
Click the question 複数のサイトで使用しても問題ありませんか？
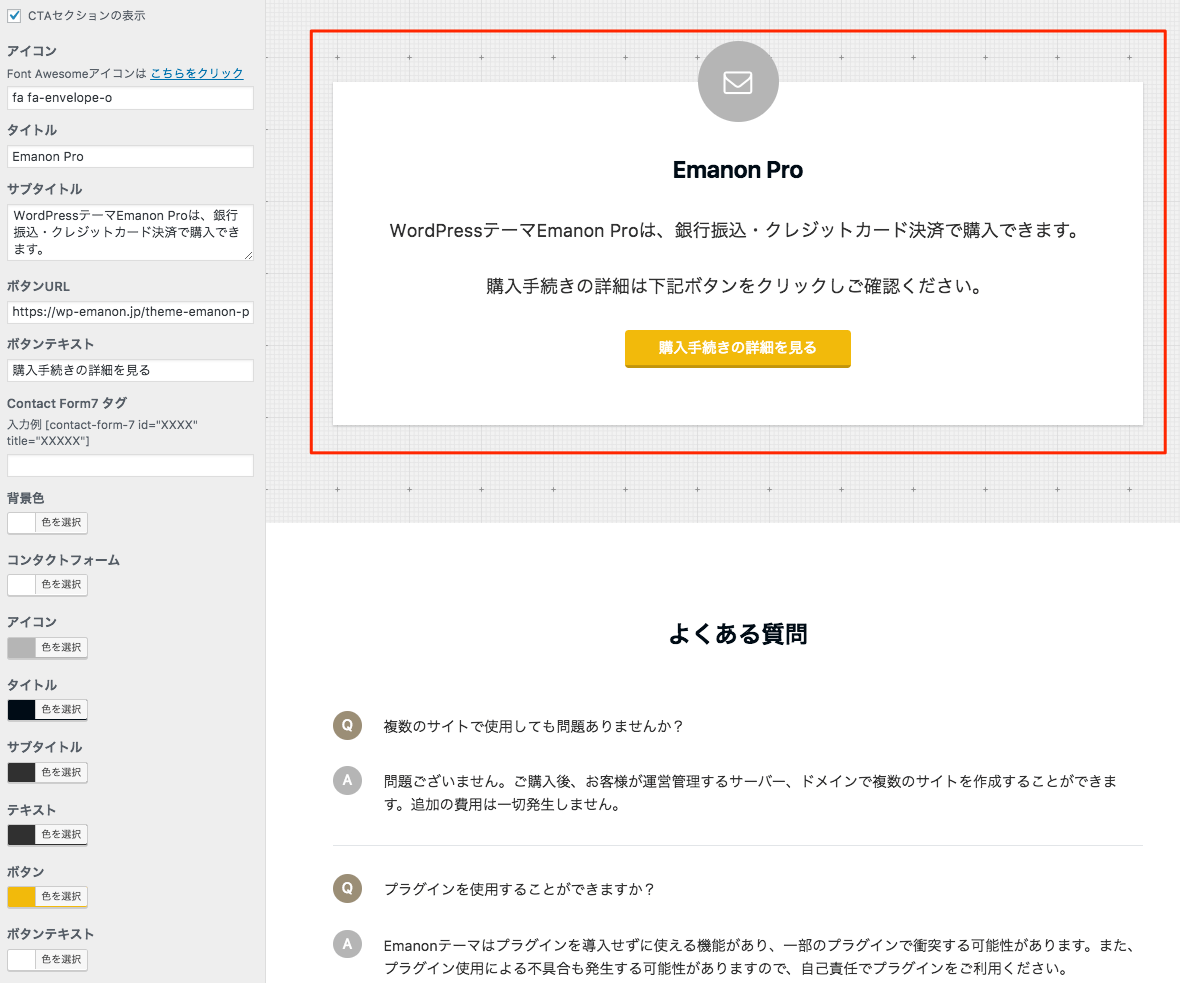(534, 726)
